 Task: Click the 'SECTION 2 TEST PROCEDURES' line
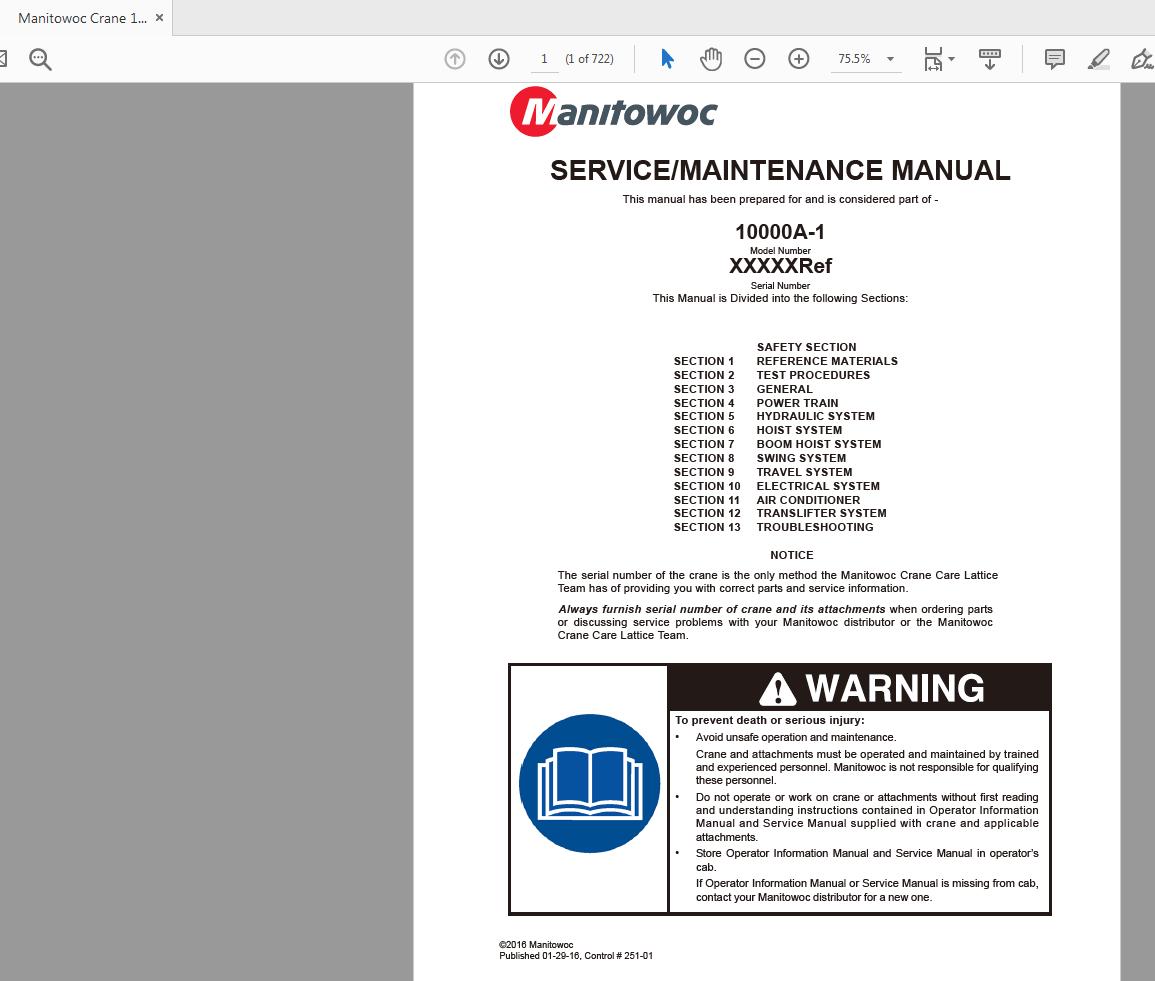click(x=772, y=375)
